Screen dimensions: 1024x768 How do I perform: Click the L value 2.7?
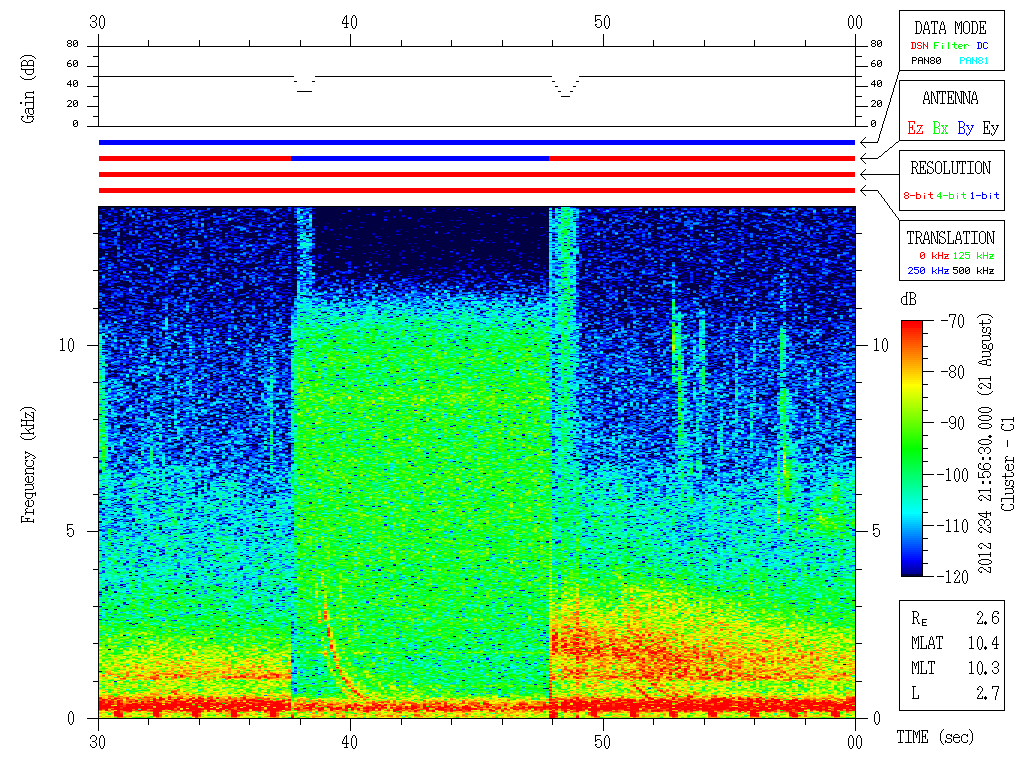coord(987,694)
